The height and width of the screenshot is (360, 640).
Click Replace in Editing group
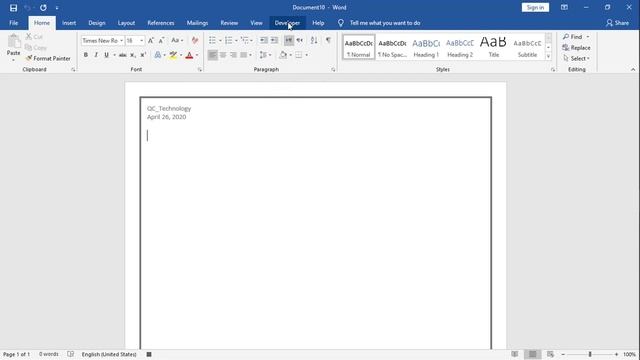pos(576,48)
